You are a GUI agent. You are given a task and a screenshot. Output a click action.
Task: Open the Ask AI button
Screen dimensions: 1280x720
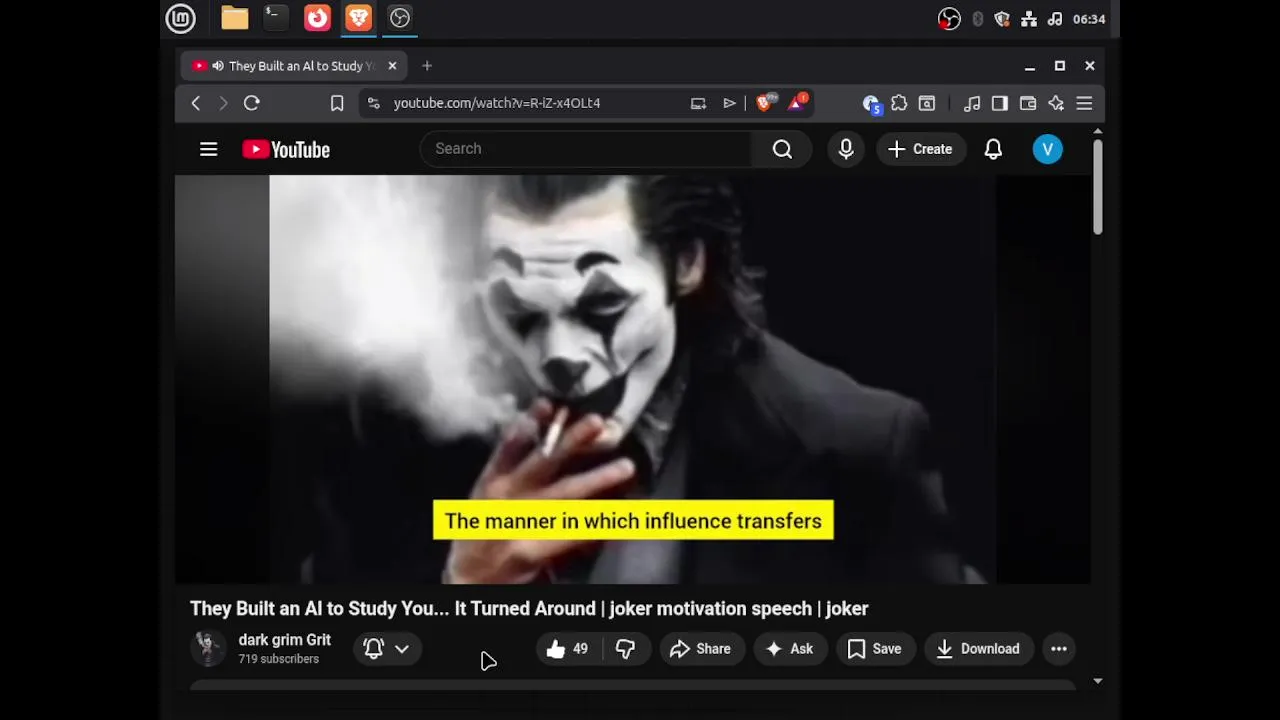click(x=790, y=649)
